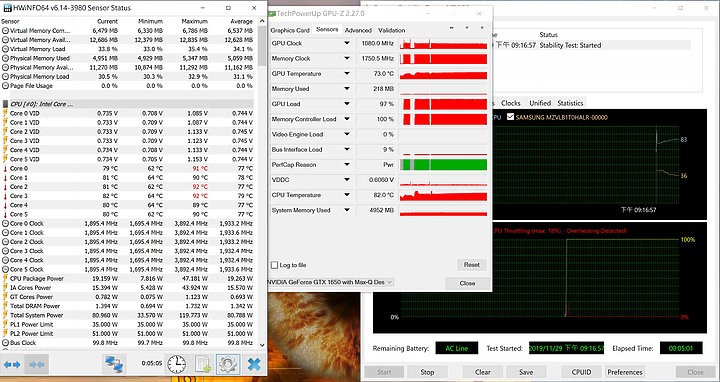Viewport: 720px width, 382px height.
Task: Shrink sensor columns with inward arrows icon
Action: pyautogui.click(x=36, y=365)
